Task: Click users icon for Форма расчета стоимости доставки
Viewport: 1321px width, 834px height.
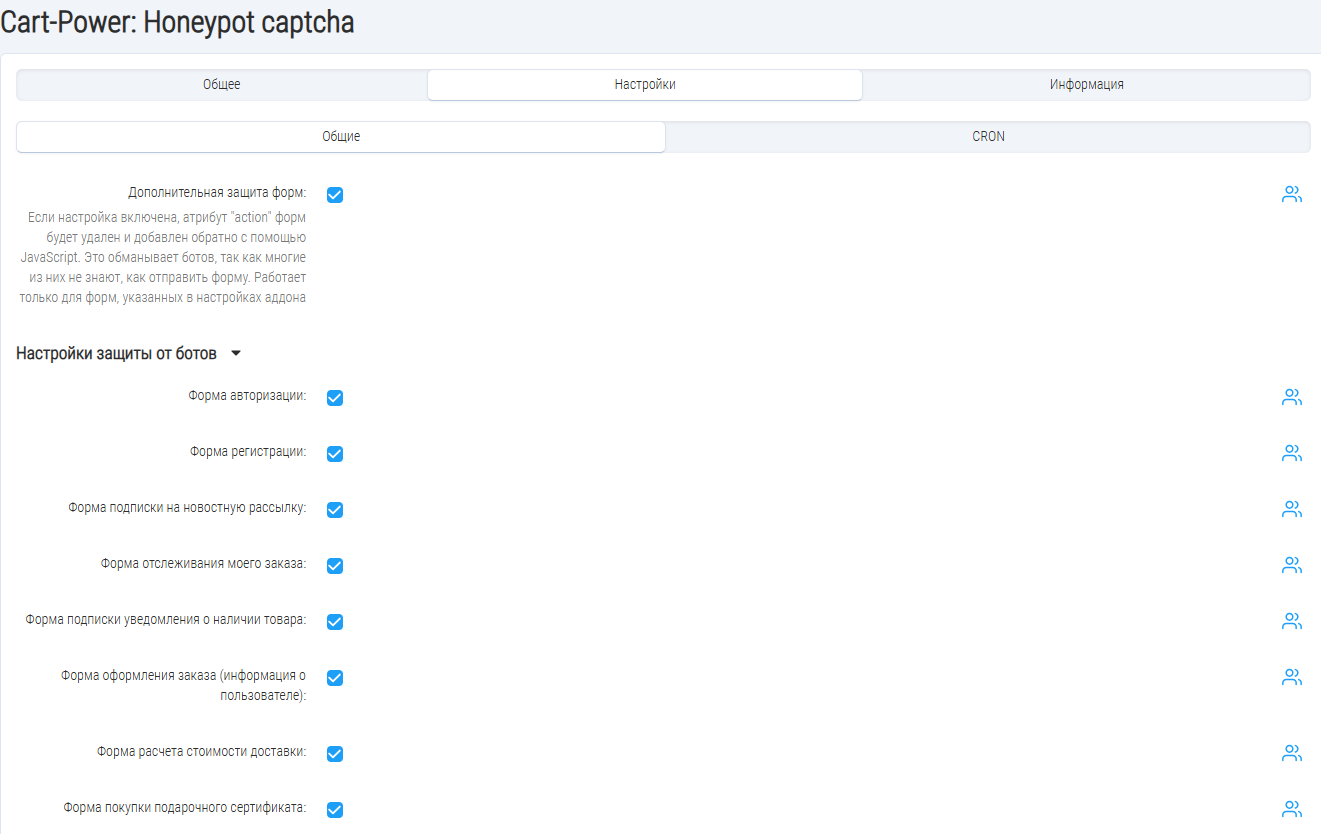Action: [1292, 753]
